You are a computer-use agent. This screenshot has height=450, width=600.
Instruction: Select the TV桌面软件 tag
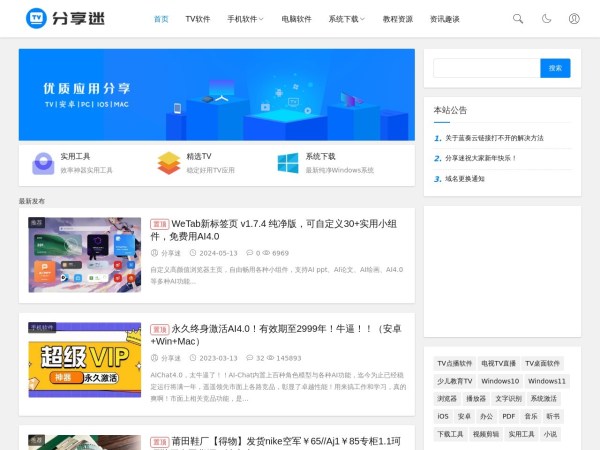point(542,364)
